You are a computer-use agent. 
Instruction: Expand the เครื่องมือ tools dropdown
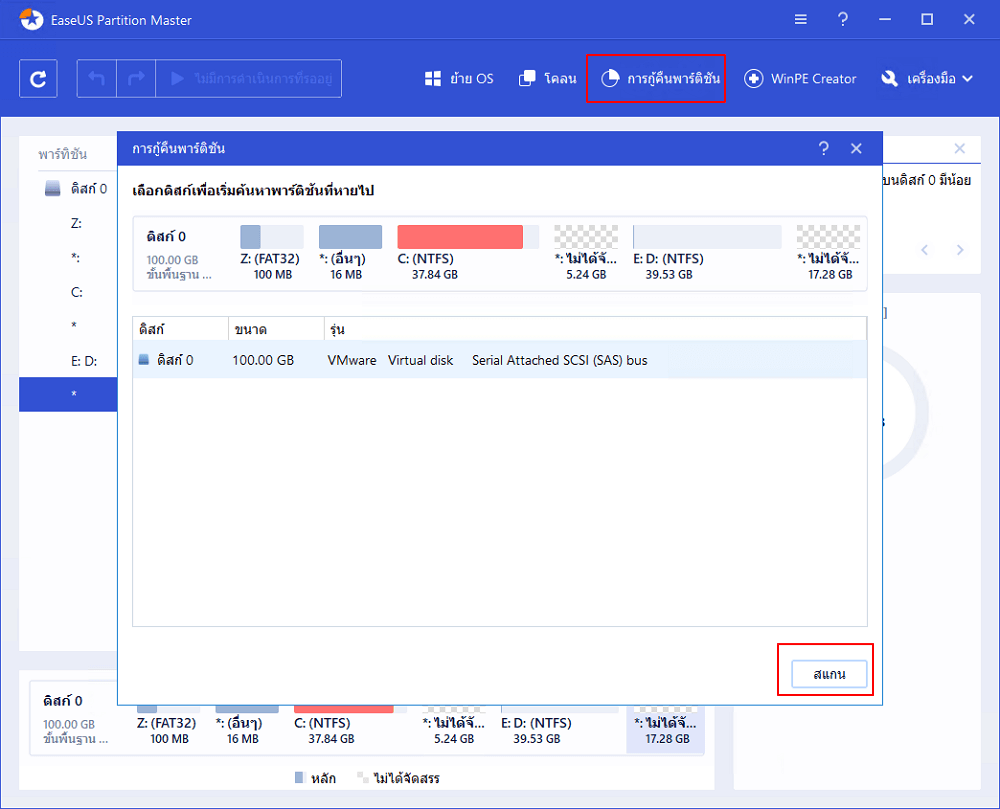click(927, 78)
